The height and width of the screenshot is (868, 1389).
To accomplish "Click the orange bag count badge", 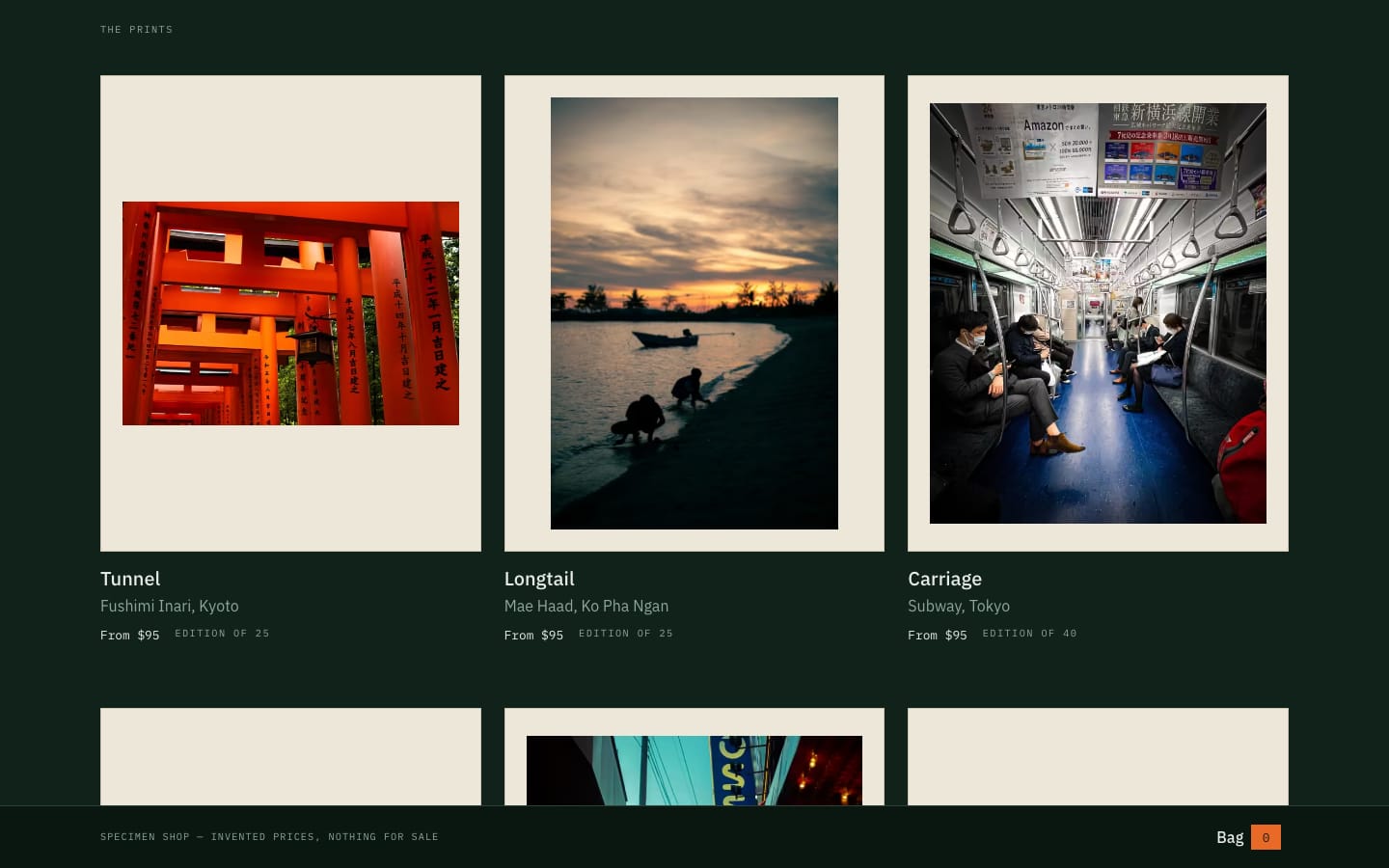I will point(1266,837).
